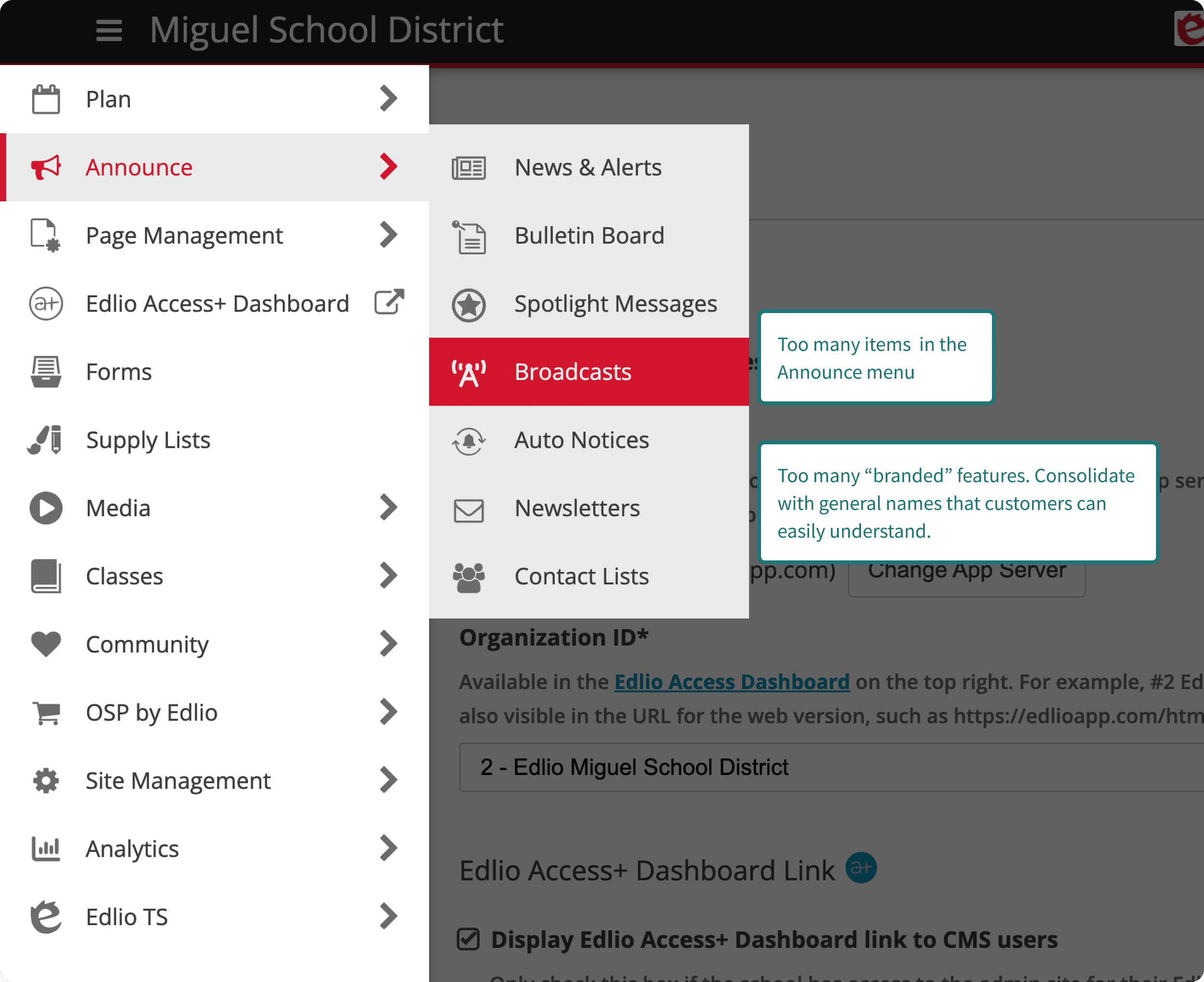Select News & Alerts from Announce menu
This screenshot has width=1204, height=982.
tap(587, 168)
